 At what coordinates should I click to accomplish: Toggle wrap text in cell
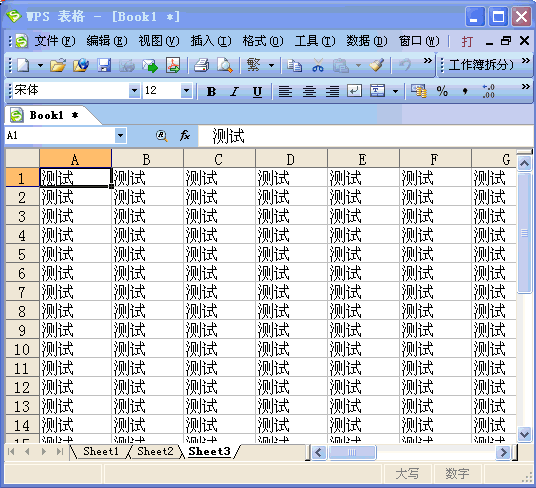[354, 91]
